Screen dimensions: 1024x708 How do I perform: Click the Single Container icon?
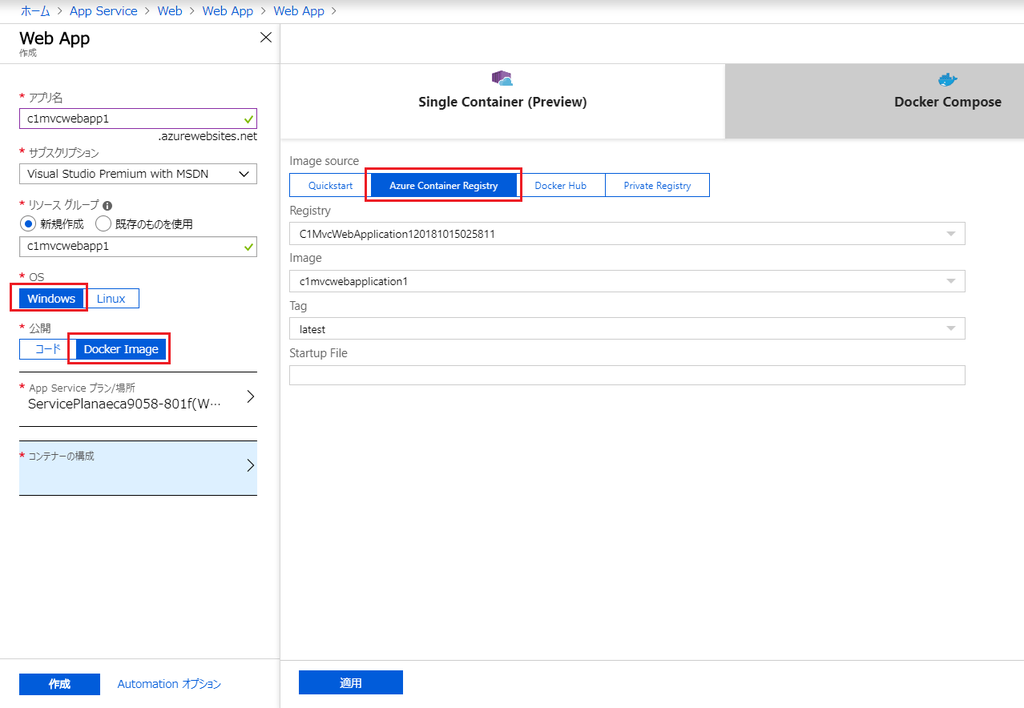(502, 79)
